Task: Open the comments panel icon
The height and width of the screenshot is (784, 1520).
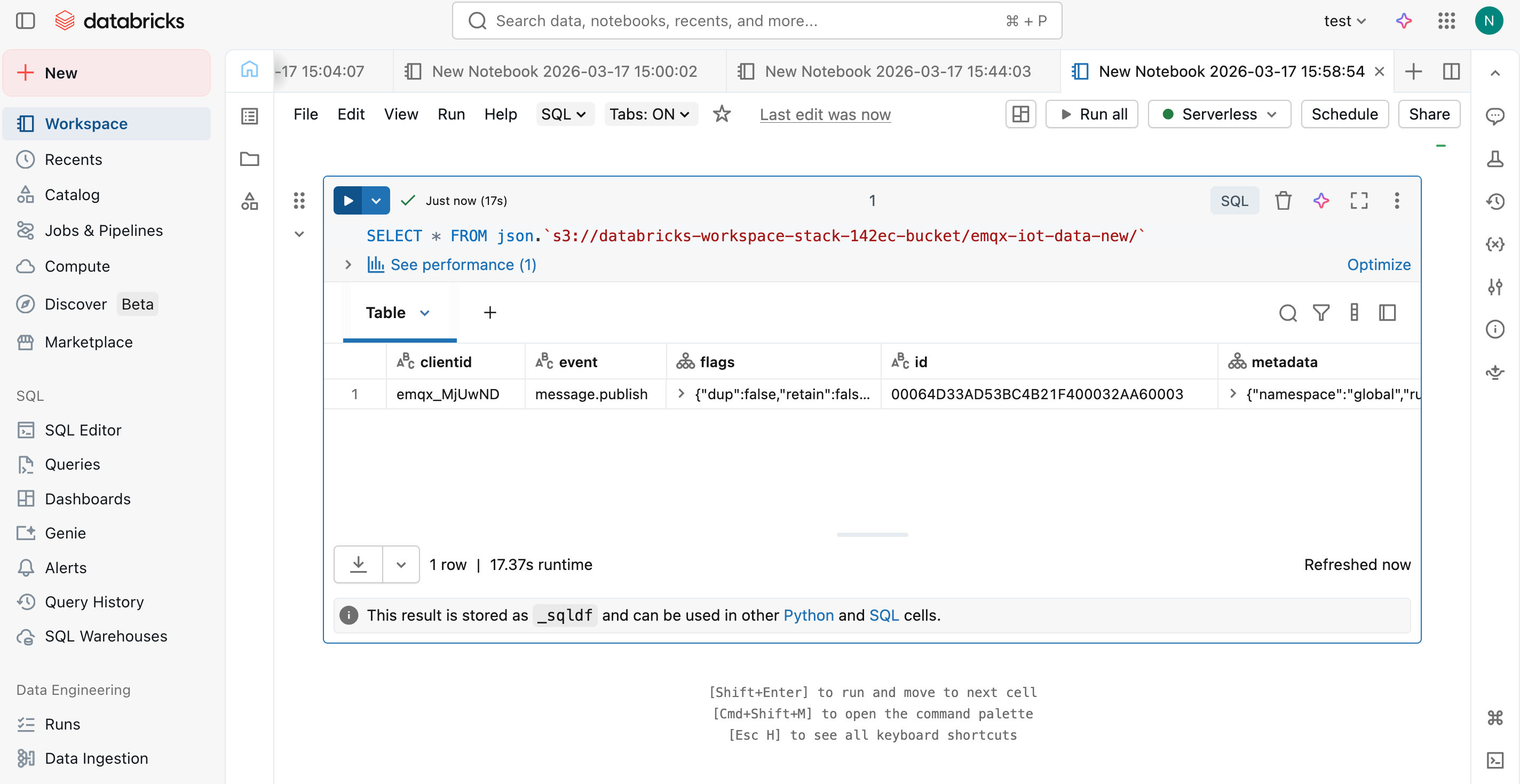Action: click(1497, 116)
